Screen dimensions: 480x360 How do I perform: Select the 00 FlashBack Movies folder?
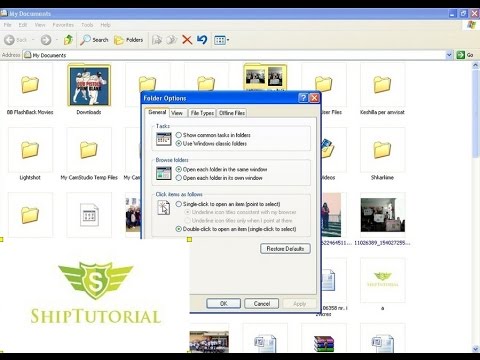(x=30, y=89)
